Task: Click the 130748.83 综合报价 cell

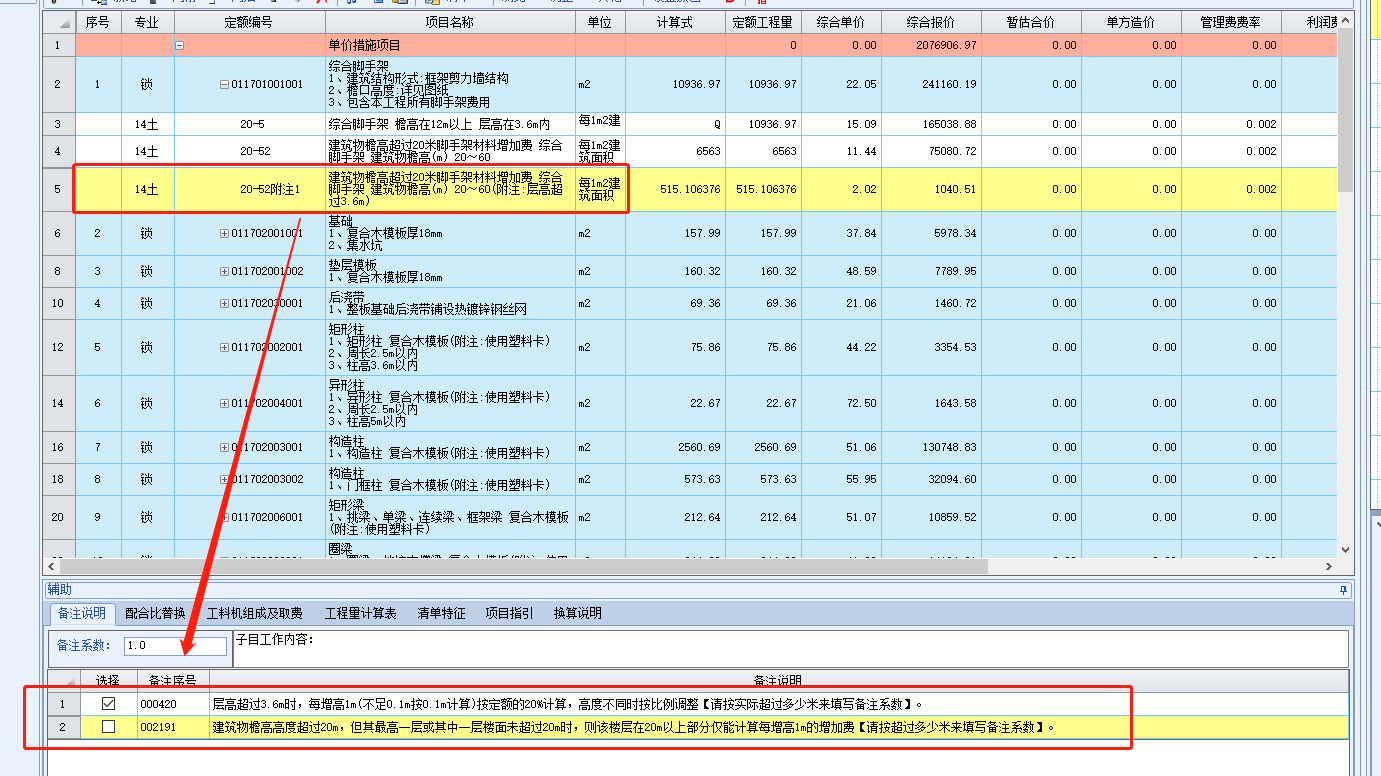Action: click(931, 447)
